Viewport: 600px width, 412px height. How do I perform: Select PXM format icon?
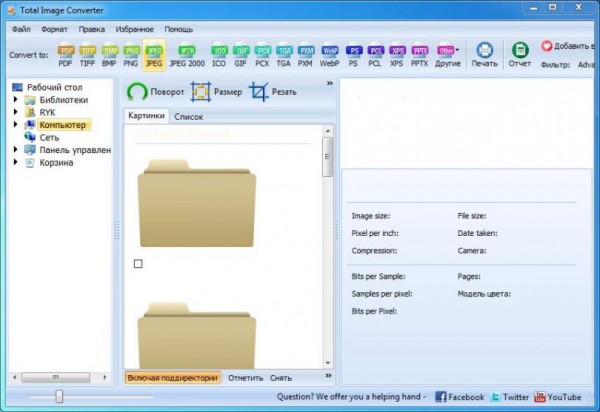pyautogui.click(x=305, y=55)
